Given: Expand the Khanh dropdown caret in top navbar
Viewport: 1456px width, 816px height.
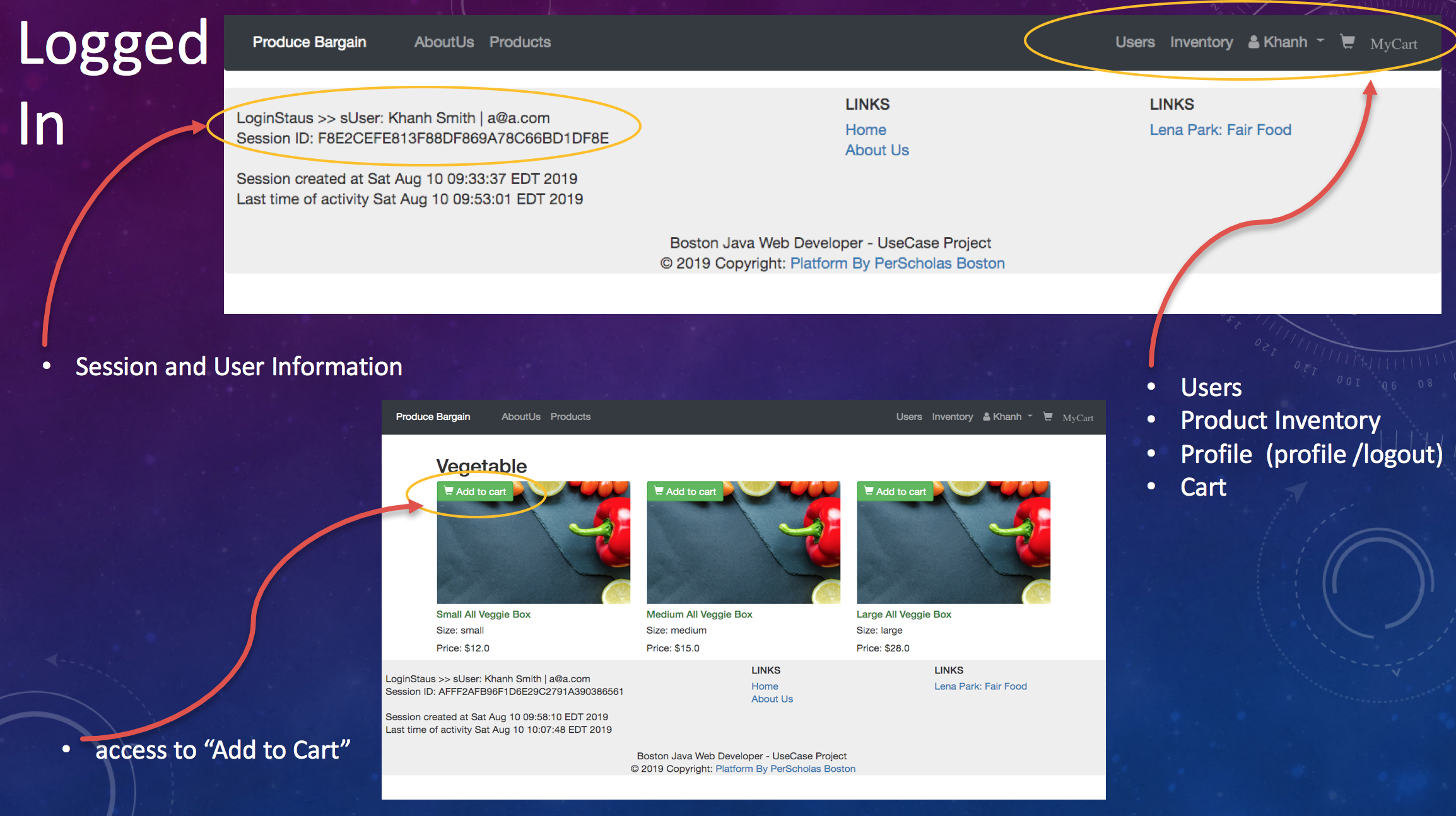Looking at the screenshot, I should pyautogui.click(x=1320, y=41).
